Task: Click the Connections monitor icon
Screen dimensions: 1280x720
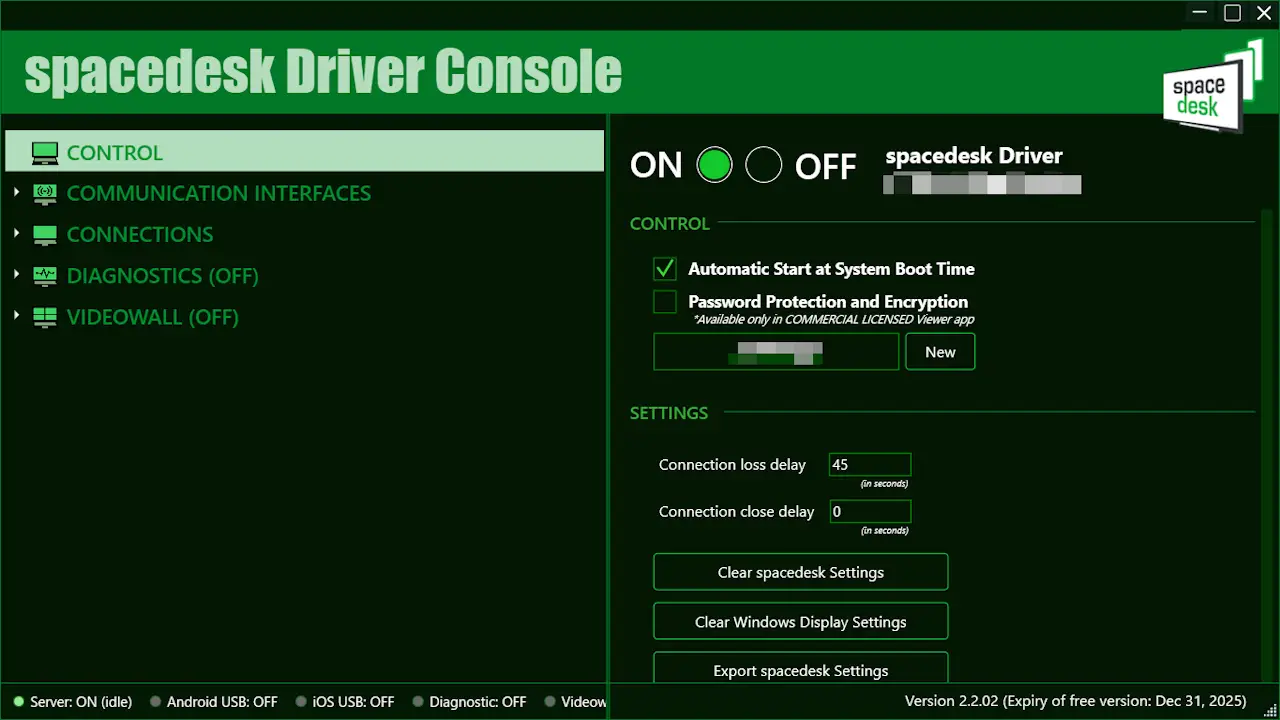Action: click(45, 235)
